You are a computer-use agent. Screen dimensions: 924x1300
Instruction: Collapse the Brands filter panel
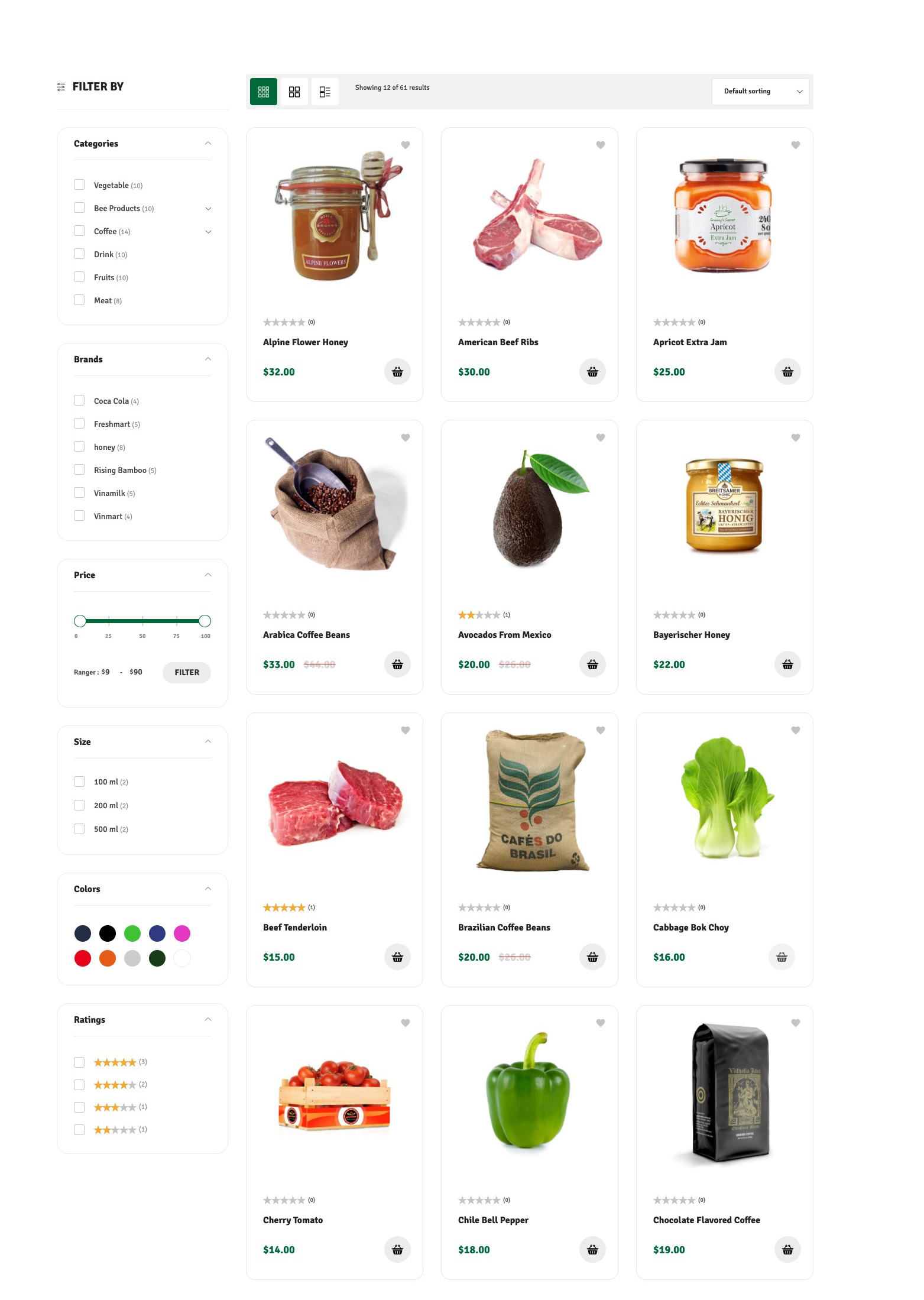[x=208, y=359]
